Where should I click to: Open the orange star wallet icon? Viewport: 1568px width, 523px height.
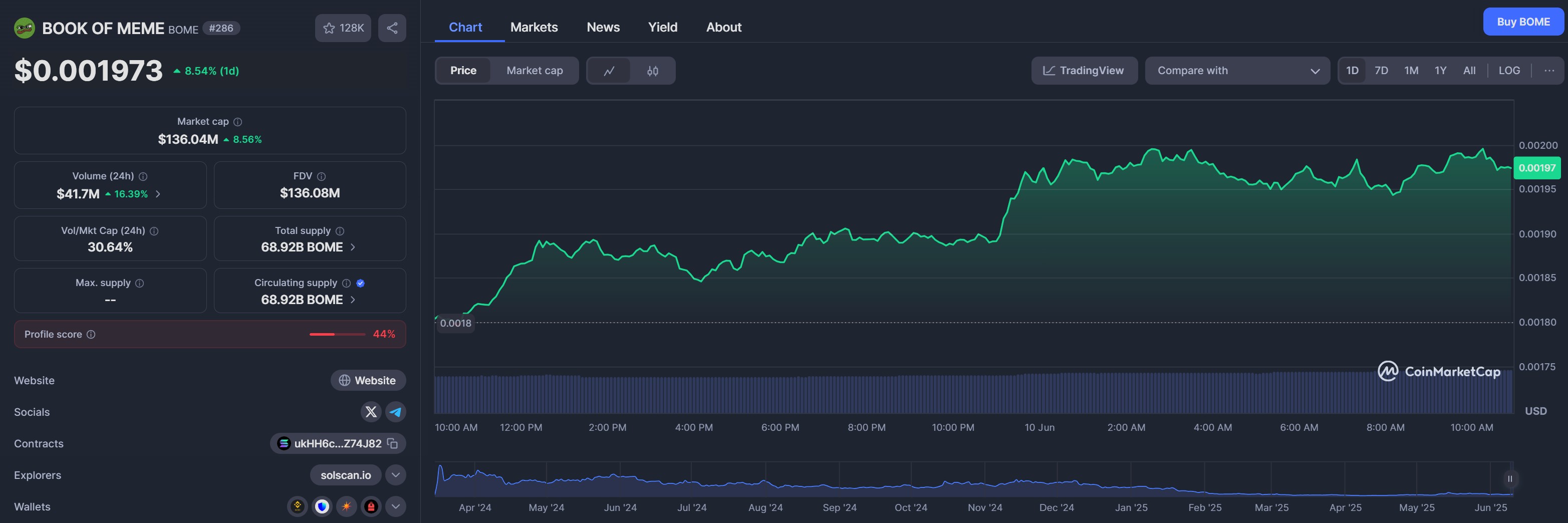pos(346,506)
